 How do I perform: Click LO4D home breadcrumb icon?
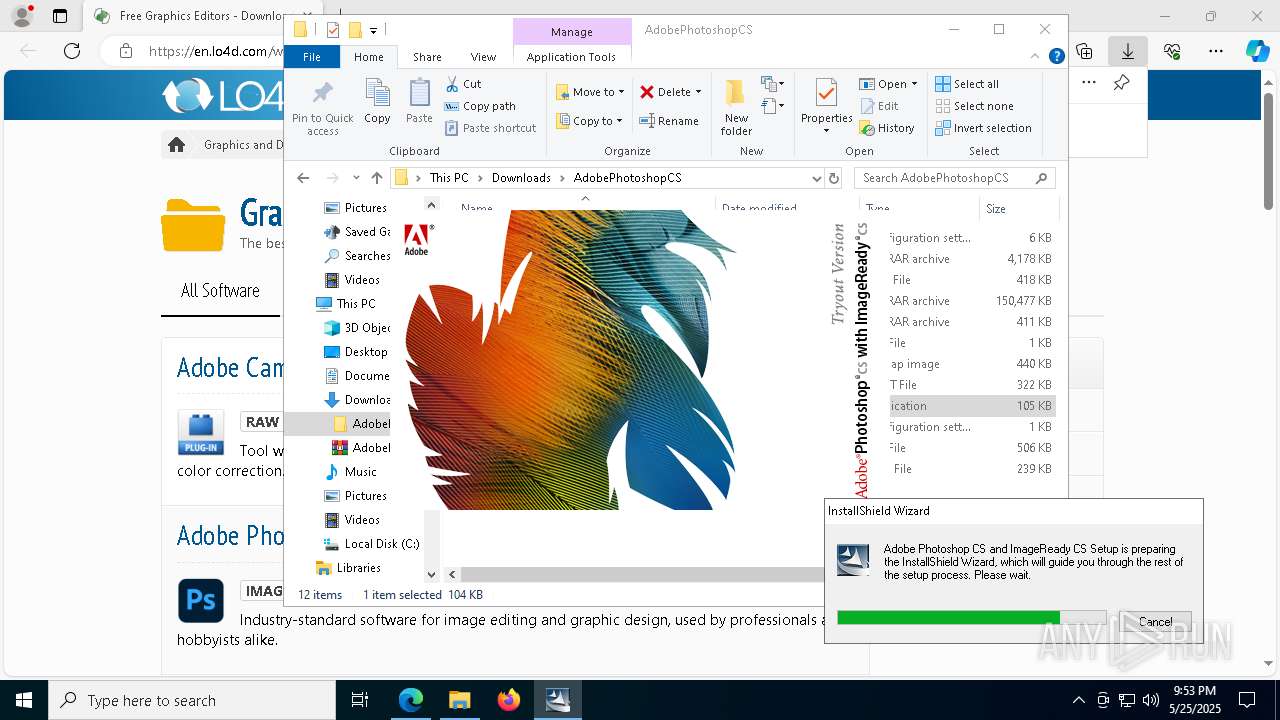pyautogui.click(x=177, y=145)
